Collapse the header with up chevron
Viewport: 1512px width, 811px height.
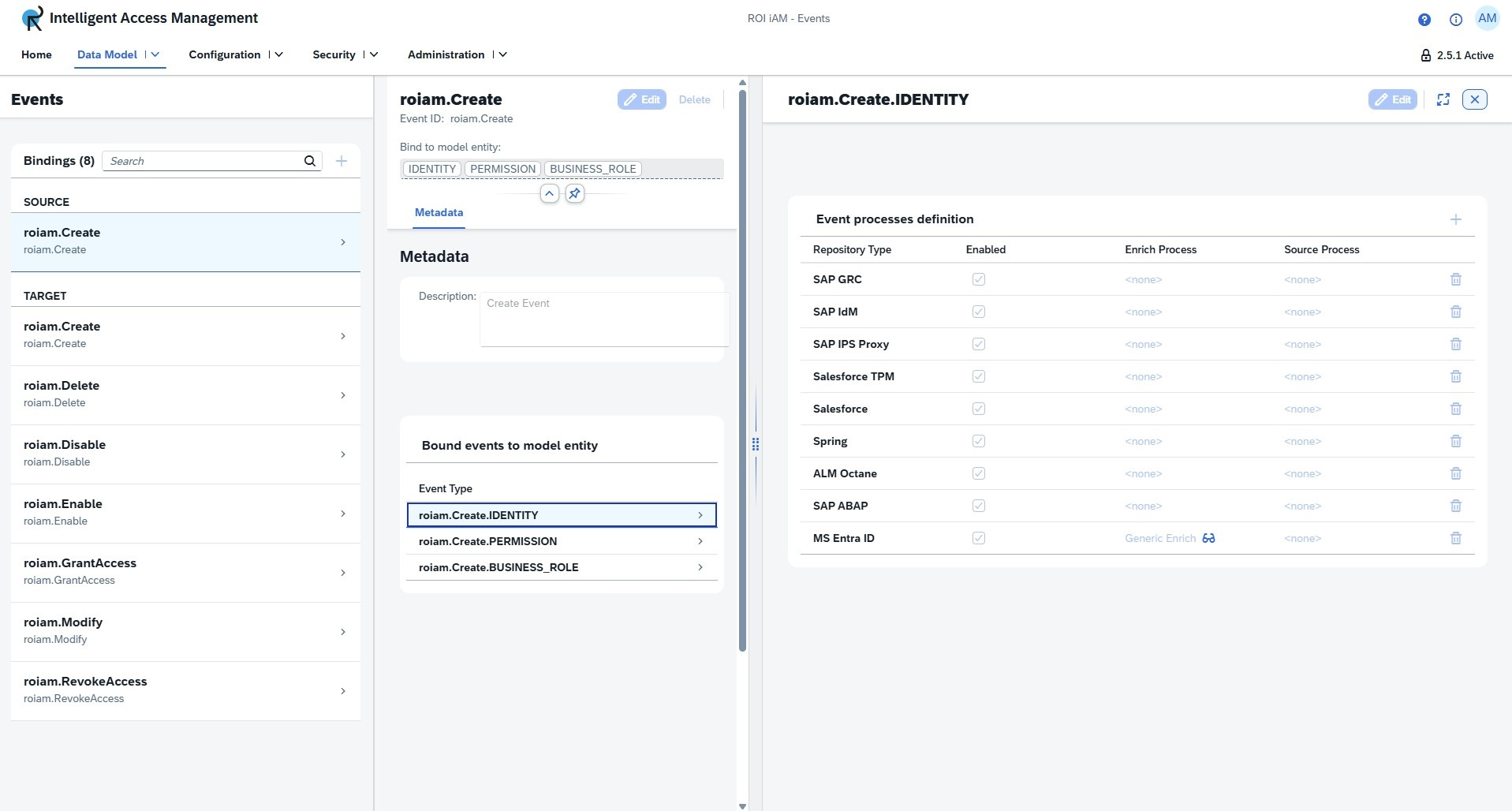550,193
